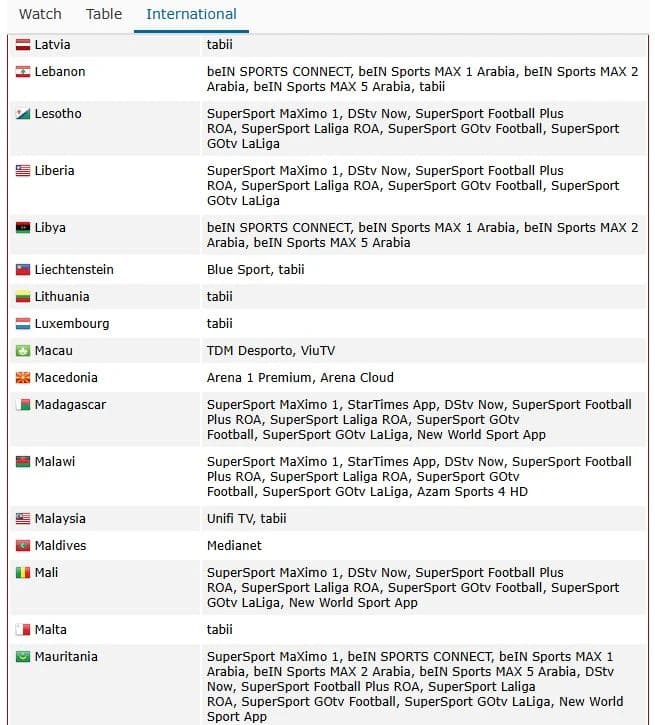Click the Lebanon flag icon
655x725 pixels.
pos(23,72)
